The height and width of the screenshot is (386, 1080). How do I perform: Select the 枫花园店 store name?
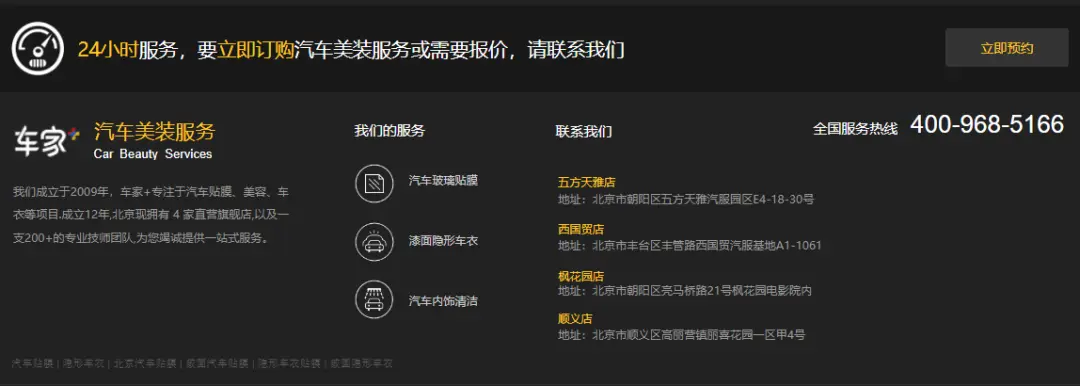[581, 276]
